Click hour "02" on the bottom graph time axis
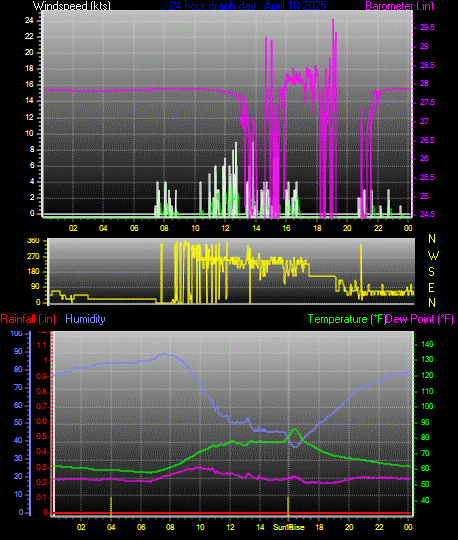Image resolution: width=458 pixels, height=540 pixels. click(81, 527)
